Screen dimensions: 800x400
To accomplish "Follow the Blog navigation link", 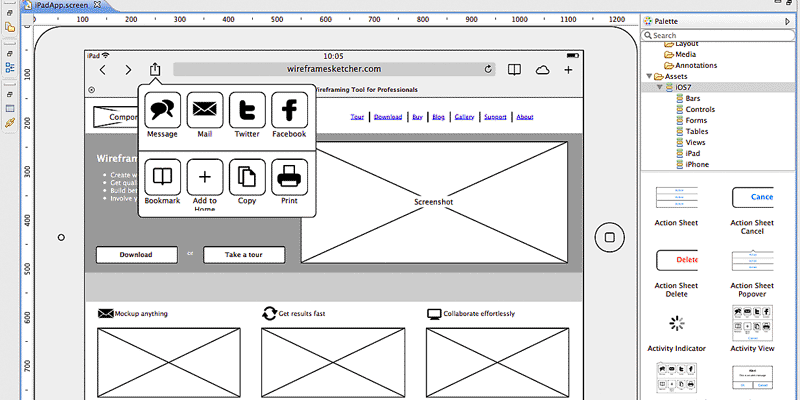I will 438,117.
